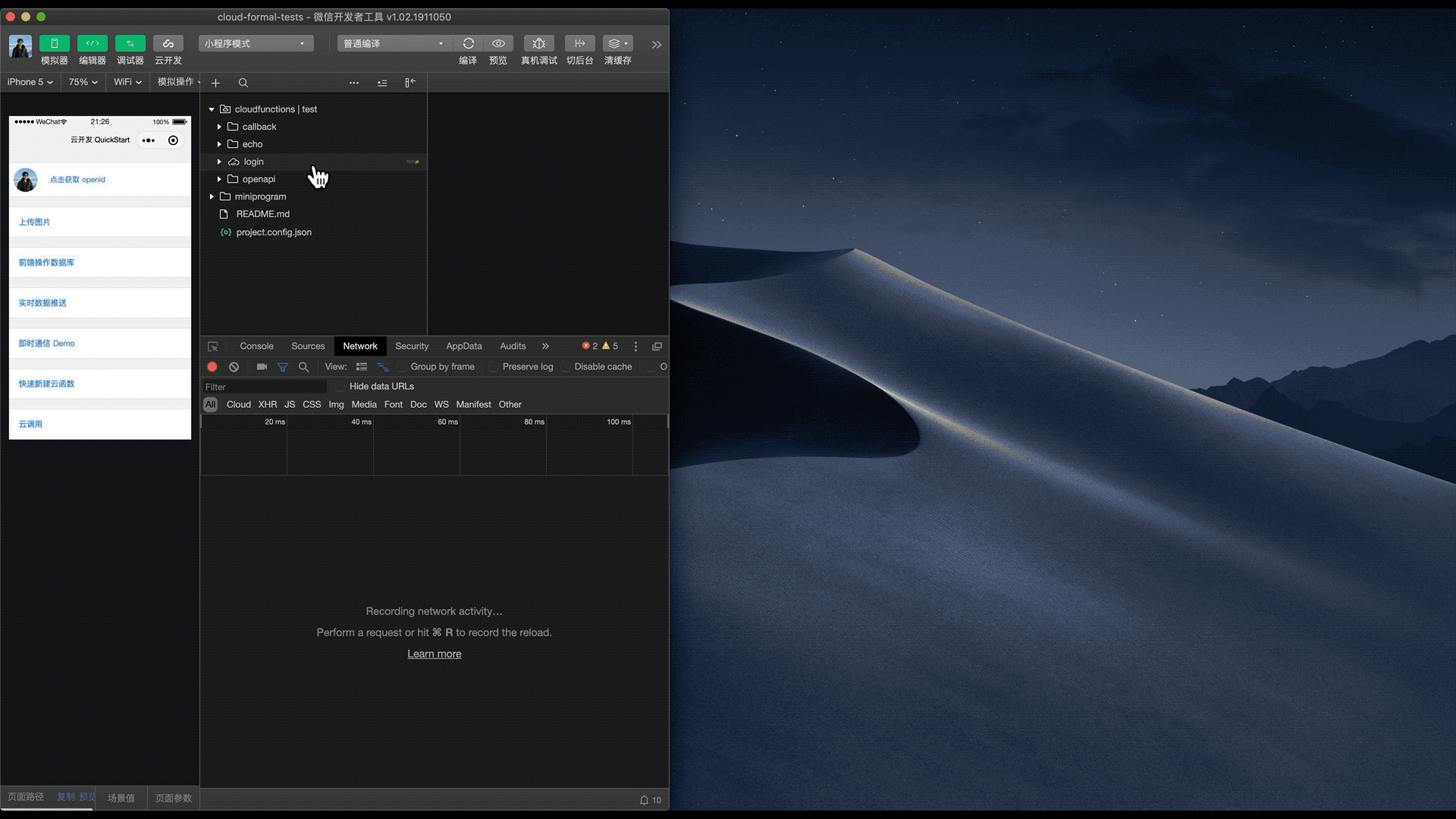Viewport: 1456px width, 819px height.
Task: Click 点击获取 openid in simulator
Action: point(77,180)
